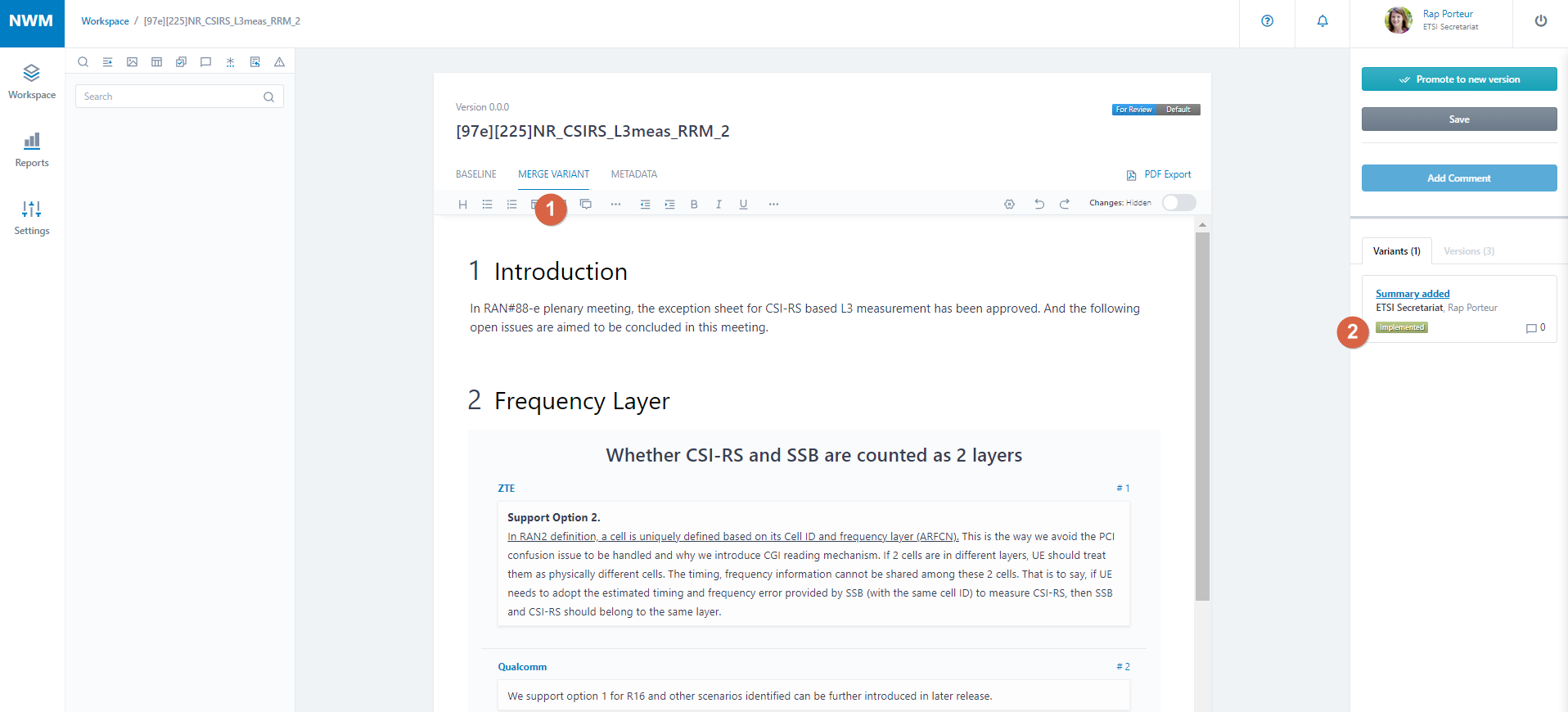Click the insert text lines icon

click(107, 62)
